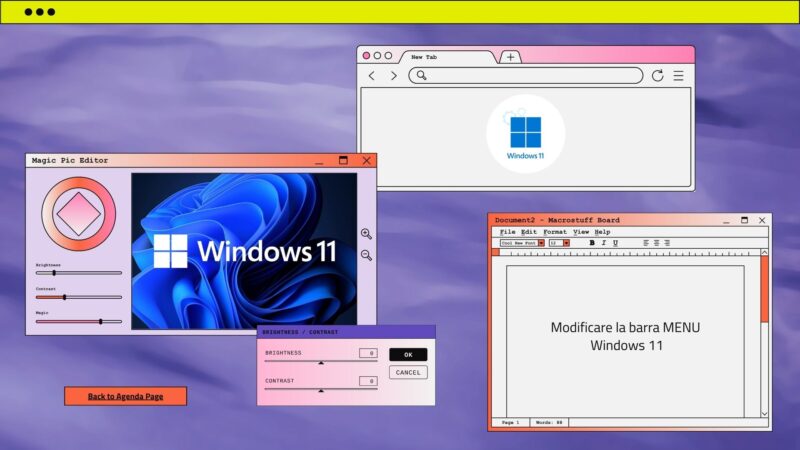
Task: Click the Page 1 status bar entry
Action: pos(511,422)
